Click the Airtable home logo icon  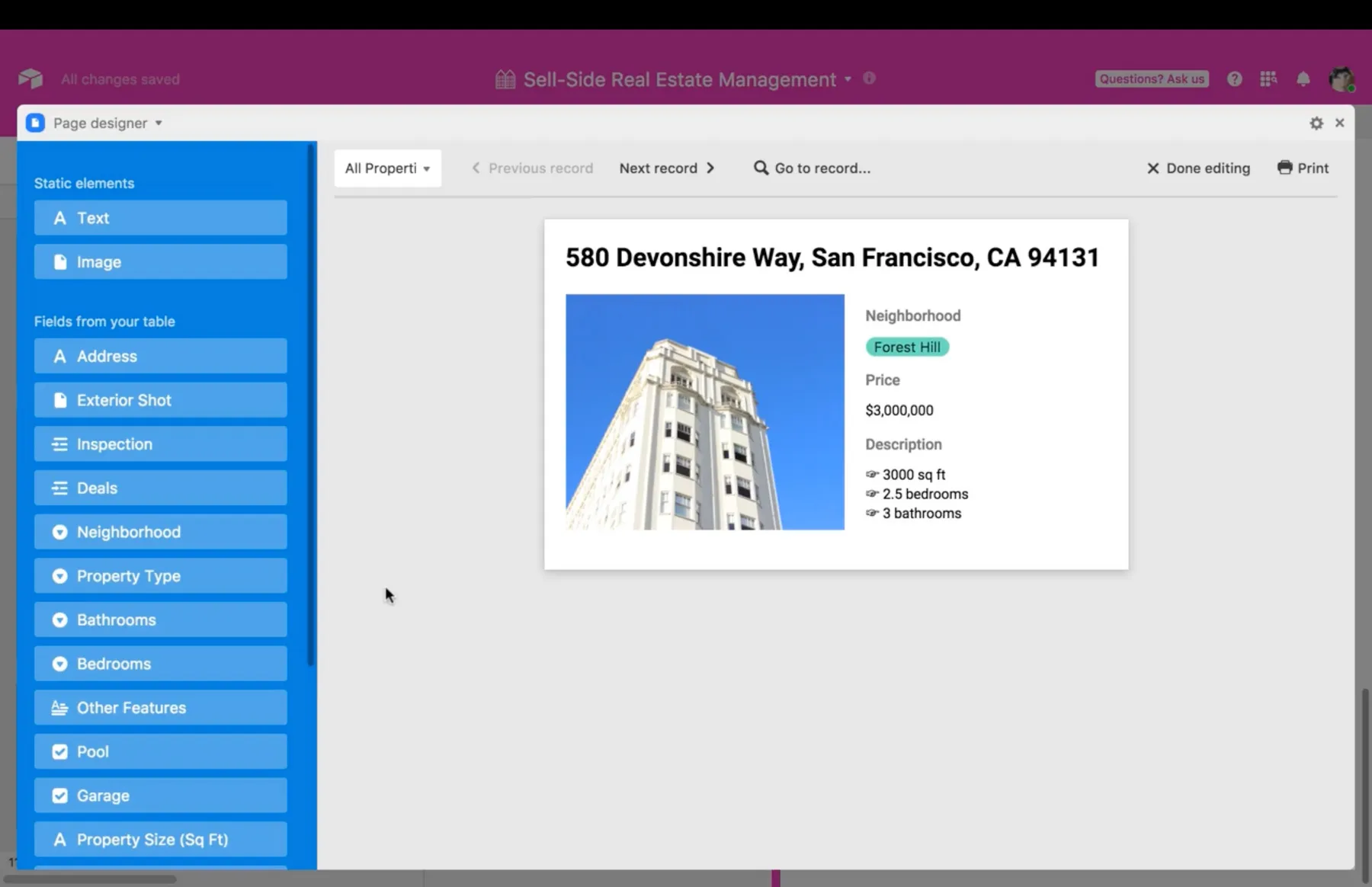(30, 78)
